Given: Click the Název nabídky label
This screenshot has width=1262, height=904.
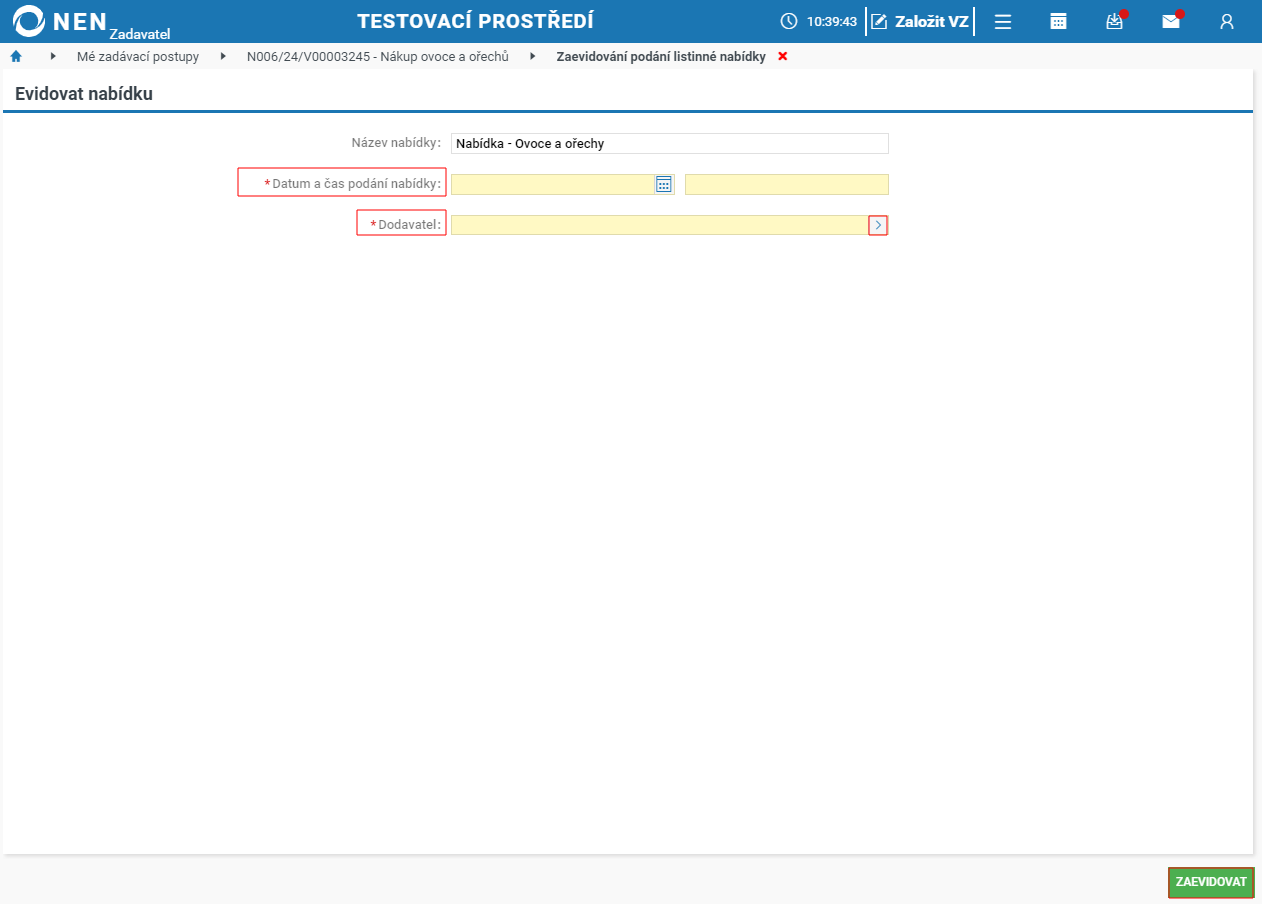Looking at the screenshot, I should (x=396, y=143).
